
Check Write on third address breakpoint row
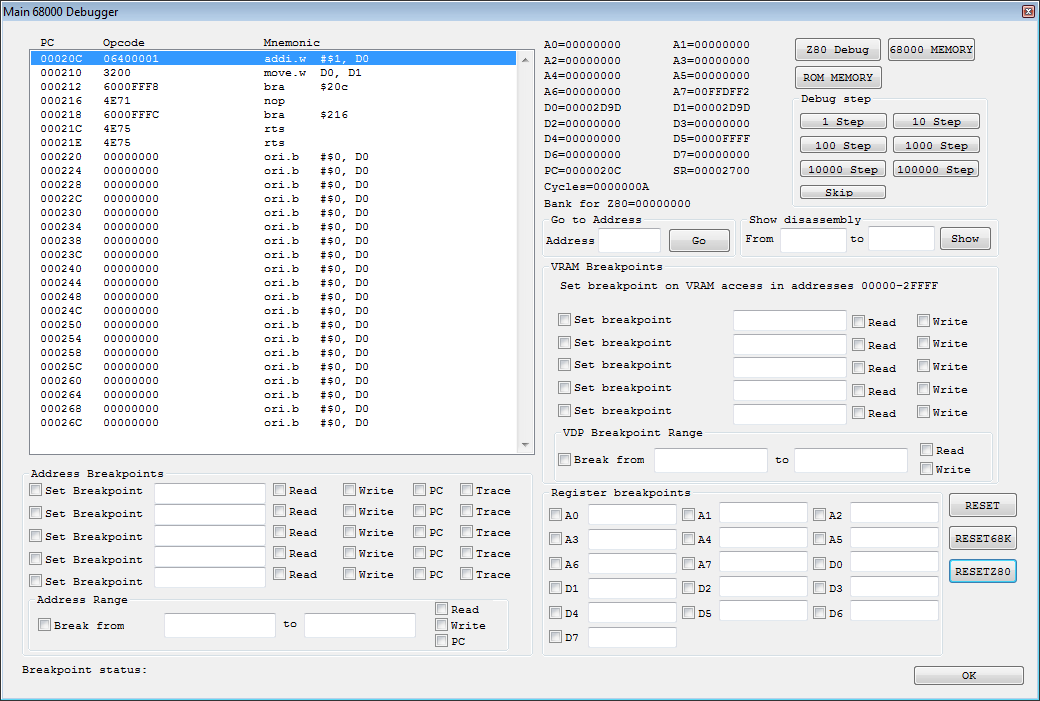[350, 532]
